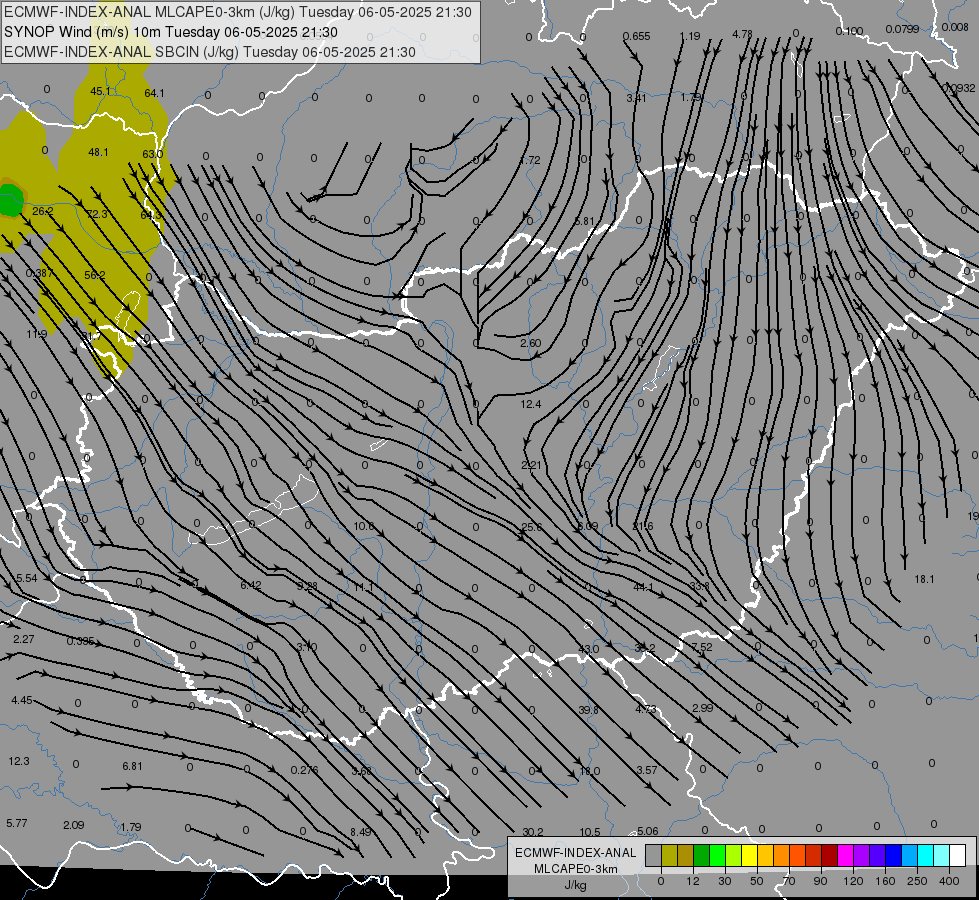Click the map value '4.73'
Screen dimensions: 979x900
coord(646,709)
